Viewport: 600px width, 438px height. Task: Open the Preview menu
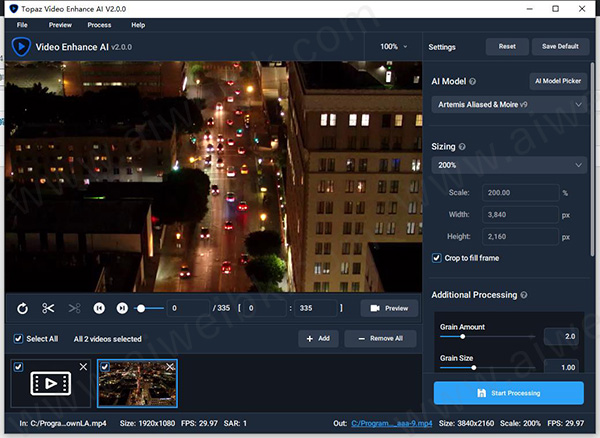[60, 25]
